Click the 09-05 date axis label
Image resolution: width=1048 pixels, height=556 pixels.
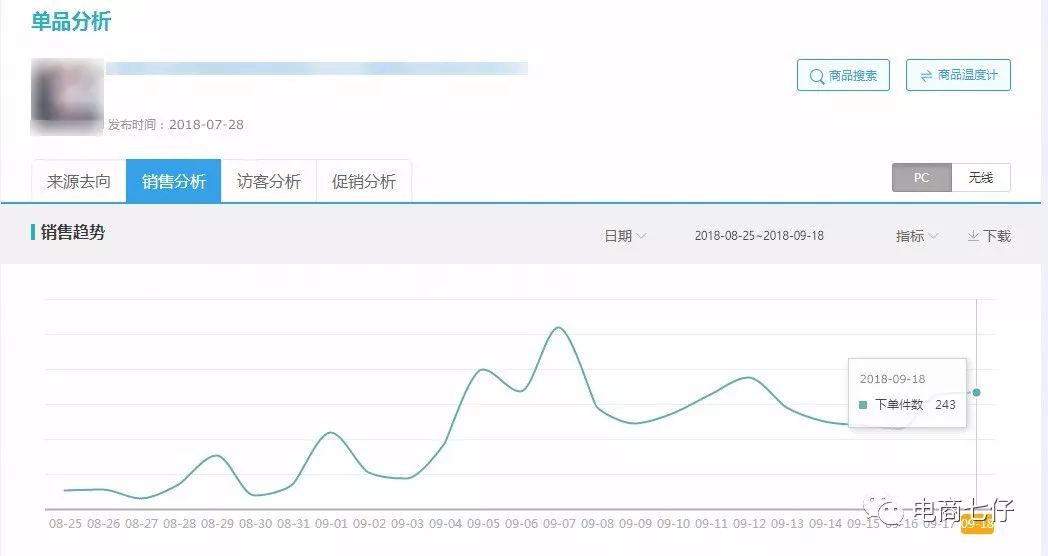coord(483,524)
